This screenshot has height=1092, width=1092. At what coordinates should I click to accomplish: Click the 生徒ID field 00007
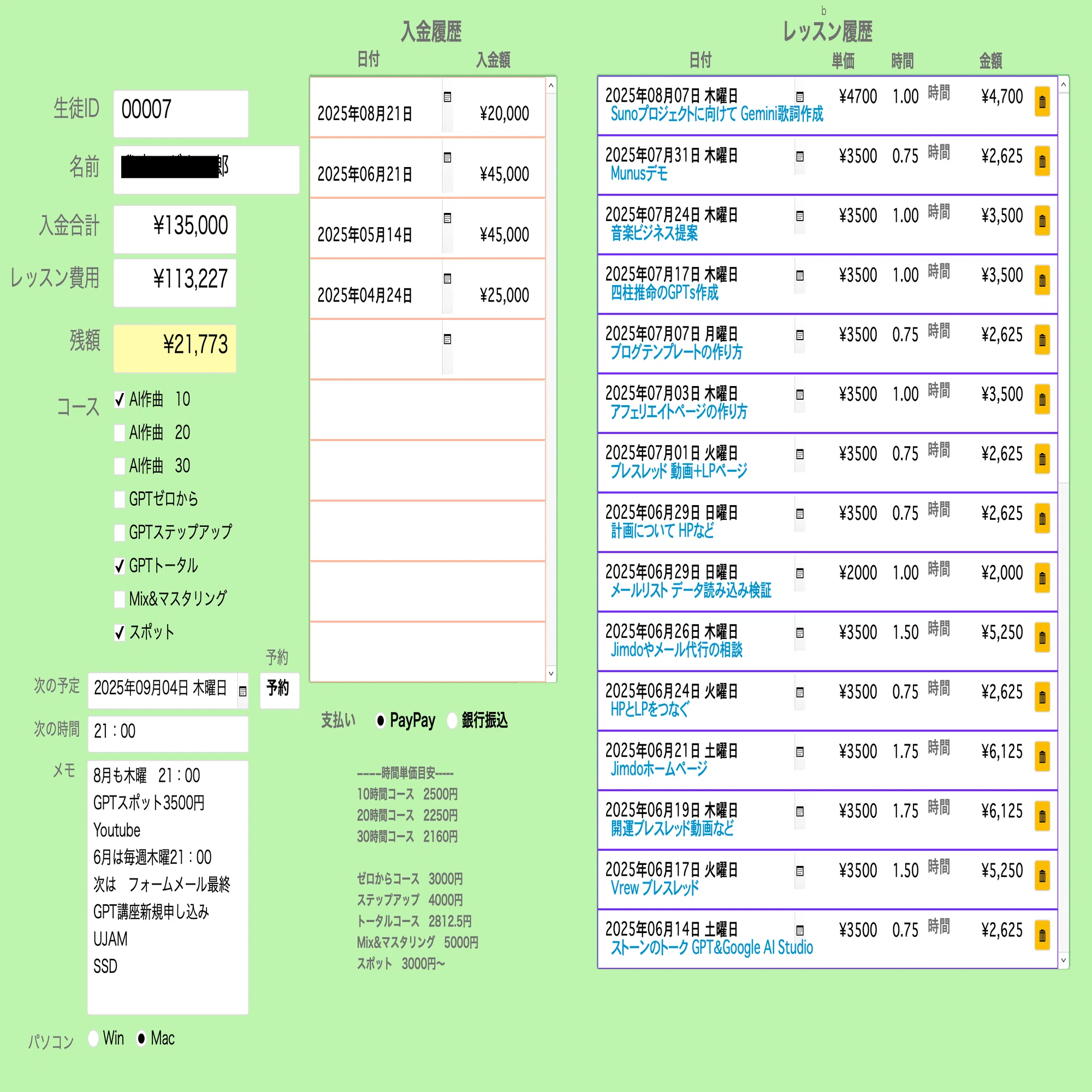click(x=181, y=113)
